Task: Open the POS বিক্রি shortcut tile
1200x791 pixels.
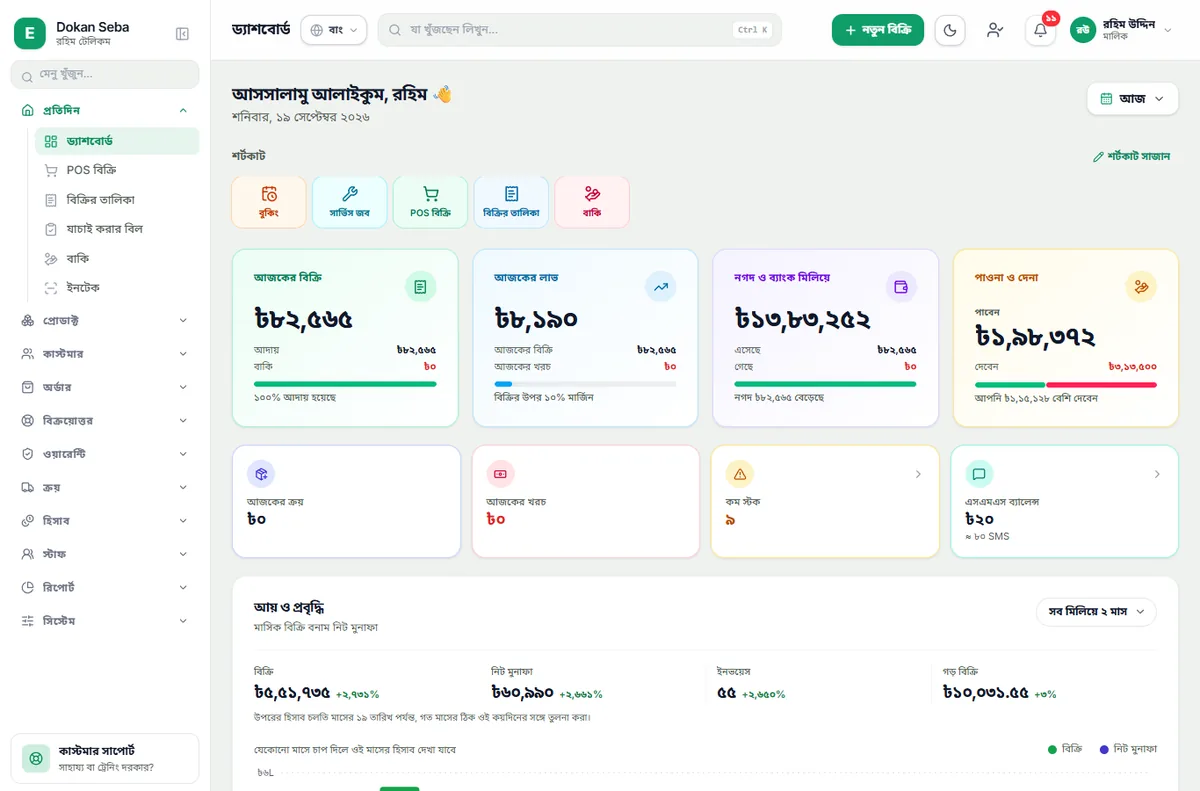Action: [x=430, y=202]
